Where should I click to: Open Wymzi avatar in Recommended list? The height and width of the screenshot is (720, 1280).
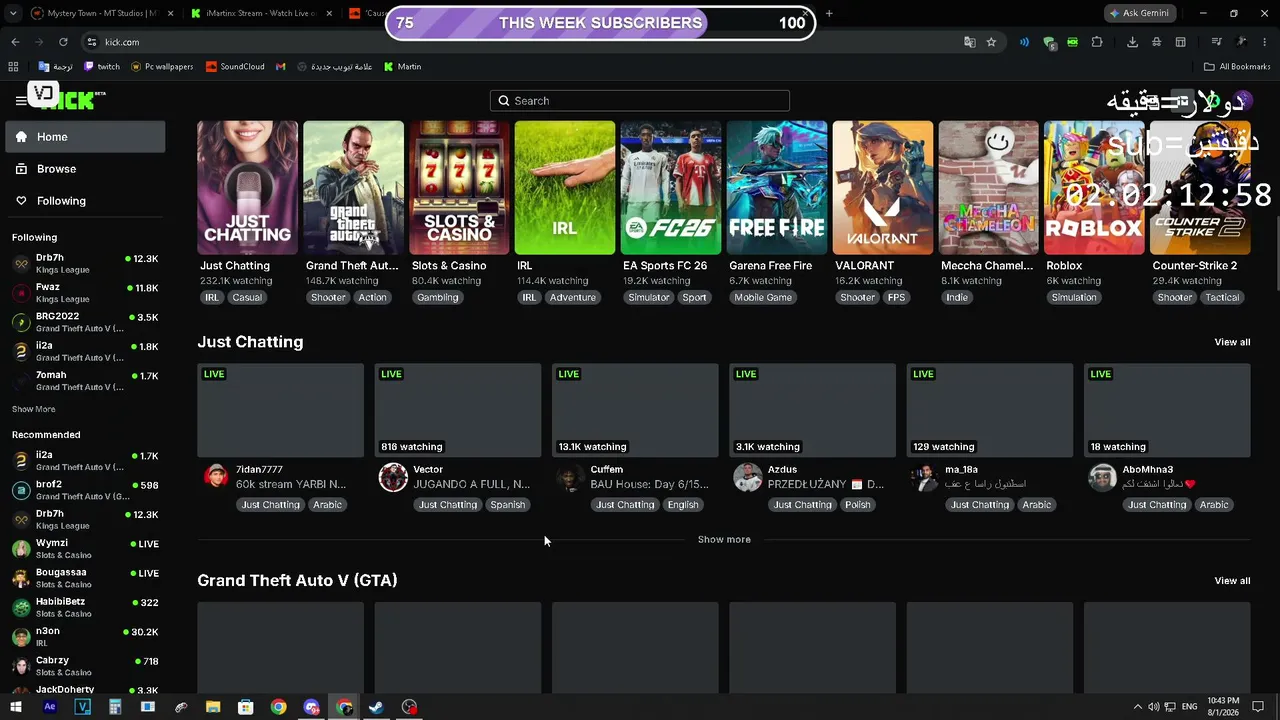(x=21, y=549)
